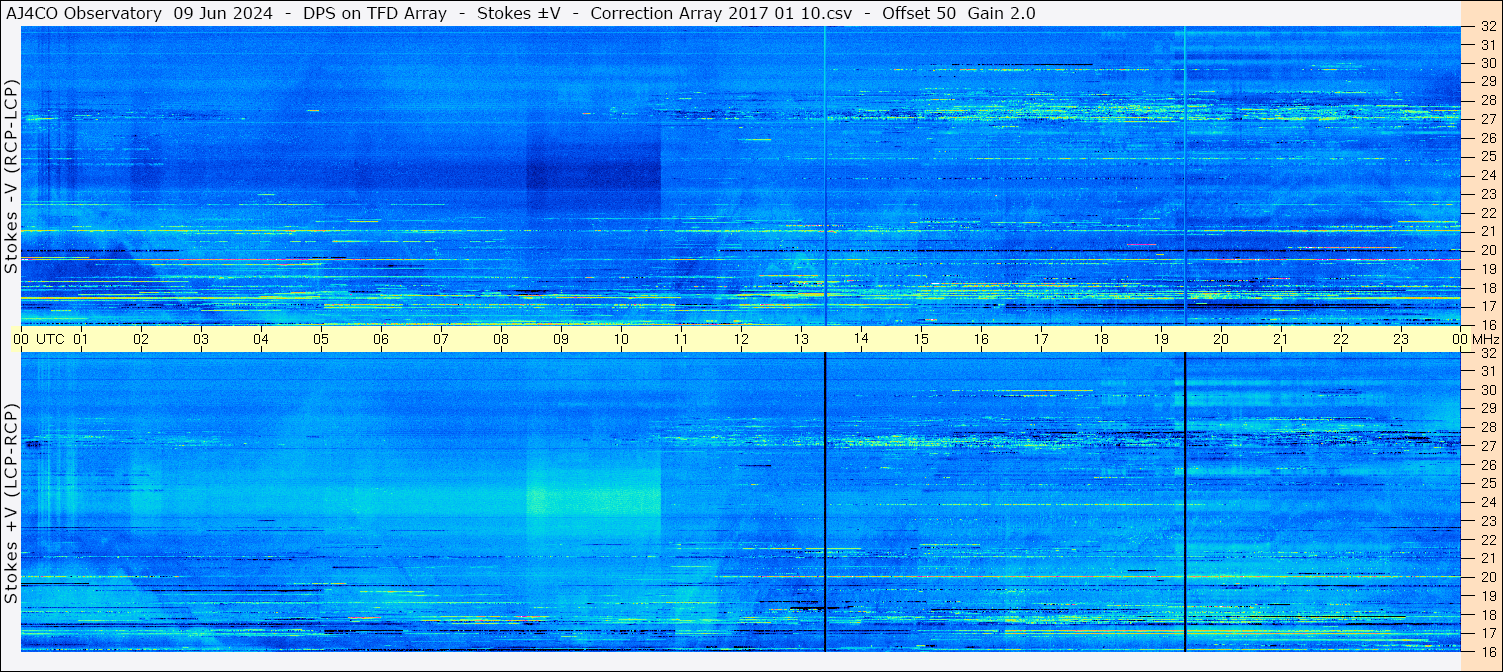Image resolution: width=1503 pixels, height=672 pixels.
Task: Select hour 05 on the UTC time axis
Action: click(x=321, y=339)
